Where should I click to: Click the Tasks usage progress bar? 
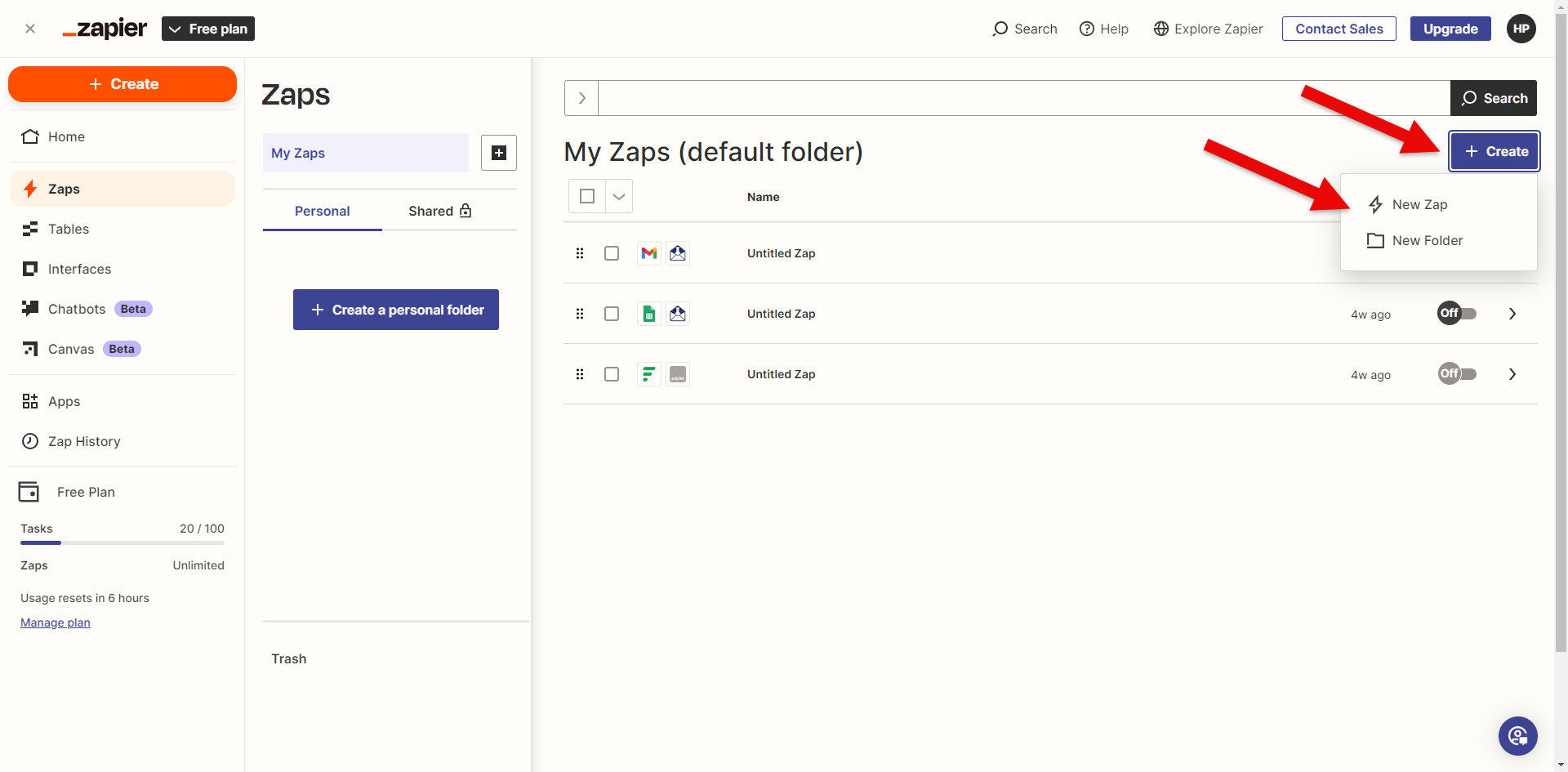tap(122, 542)
